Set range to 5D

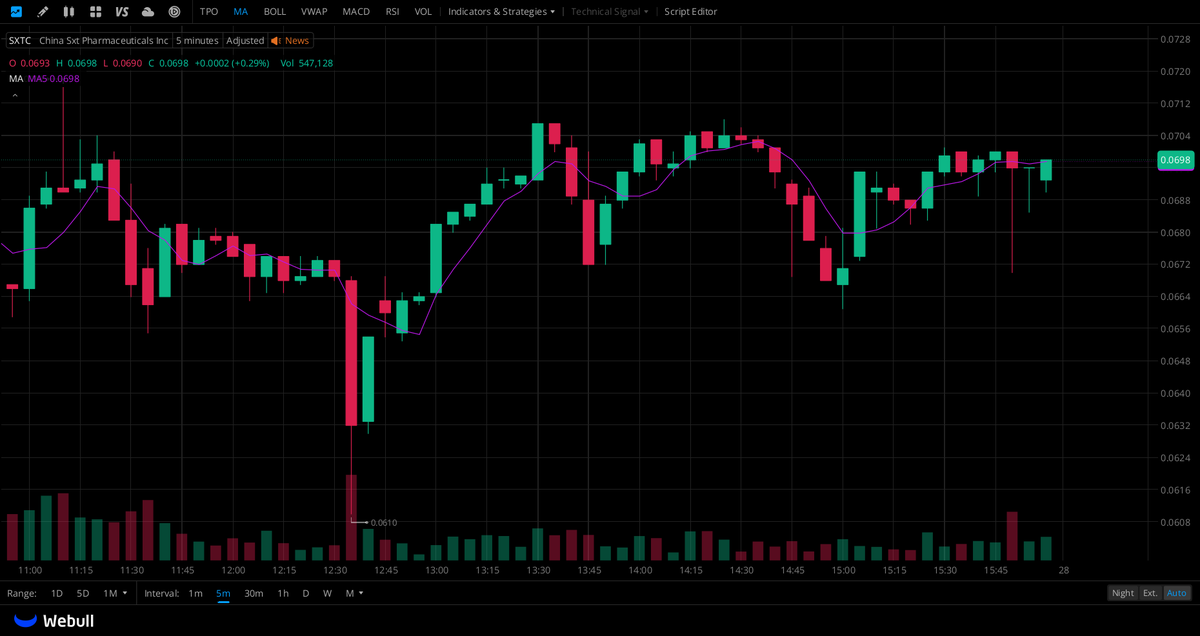coord(83,593)
